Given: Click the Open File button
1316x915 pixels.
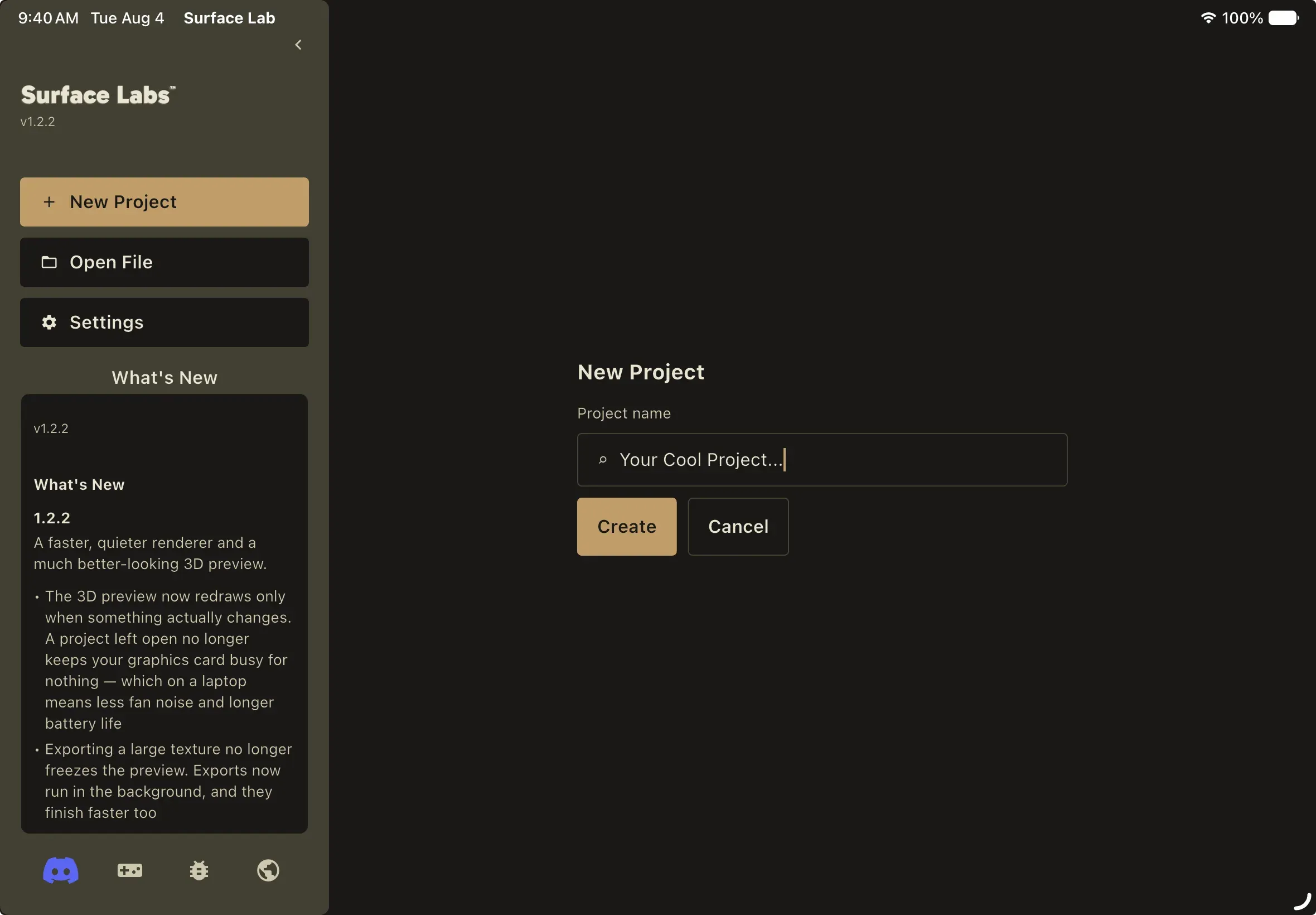Looking at the screenshot, I should coord(164,262).
